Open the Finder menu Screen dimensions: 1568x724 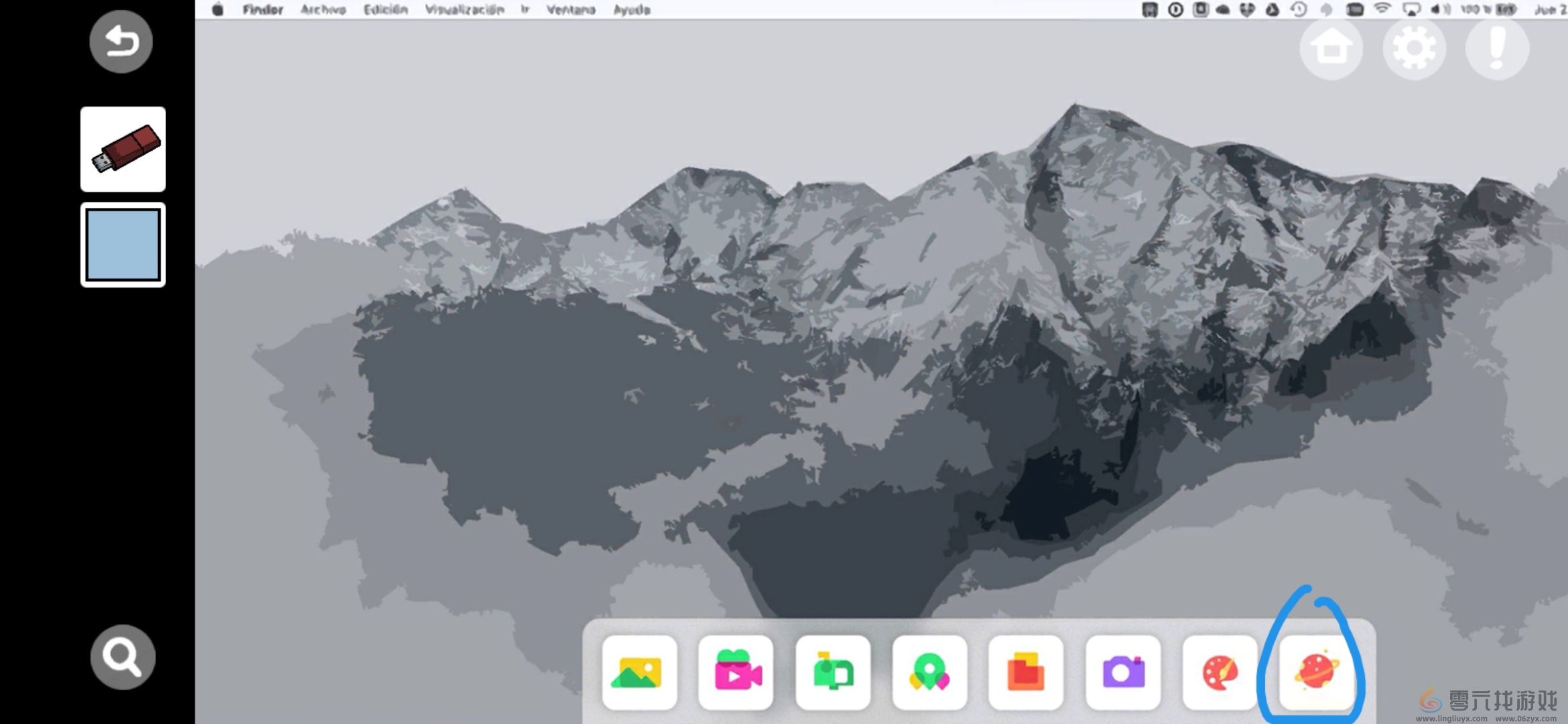tap(263, 9)
